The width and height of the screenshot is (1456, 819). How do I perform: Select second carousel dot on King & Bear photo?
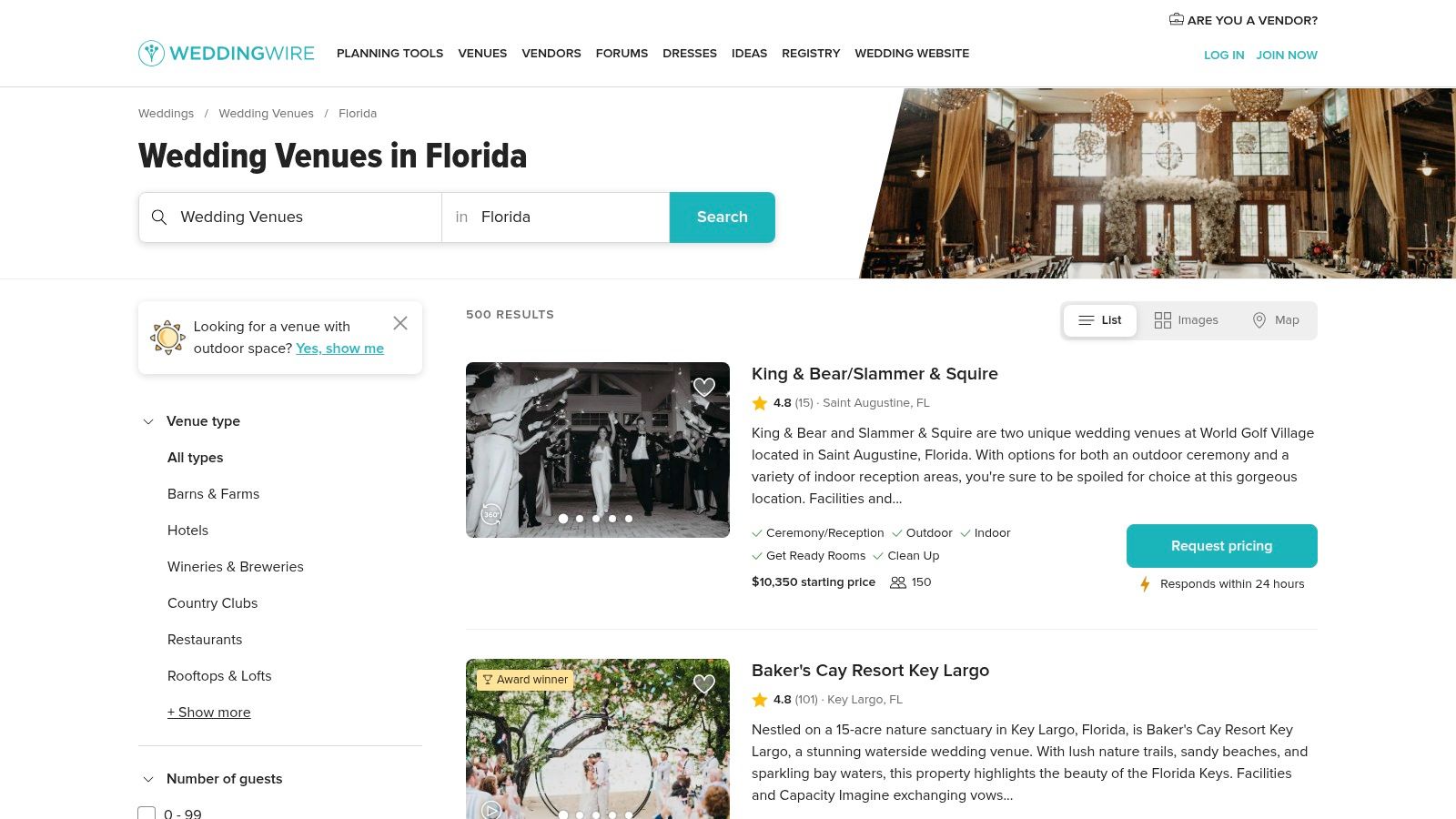[580, 519]
